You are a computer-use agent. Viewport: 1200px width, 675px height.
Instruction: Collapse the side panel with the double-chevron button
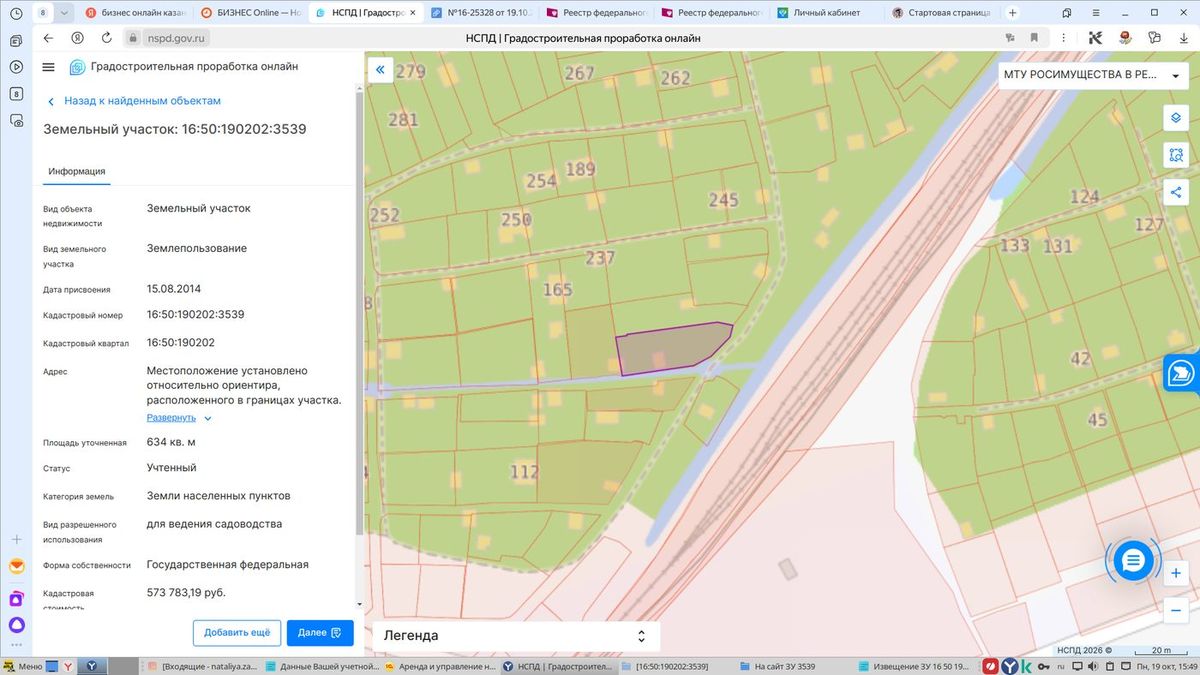380,70
